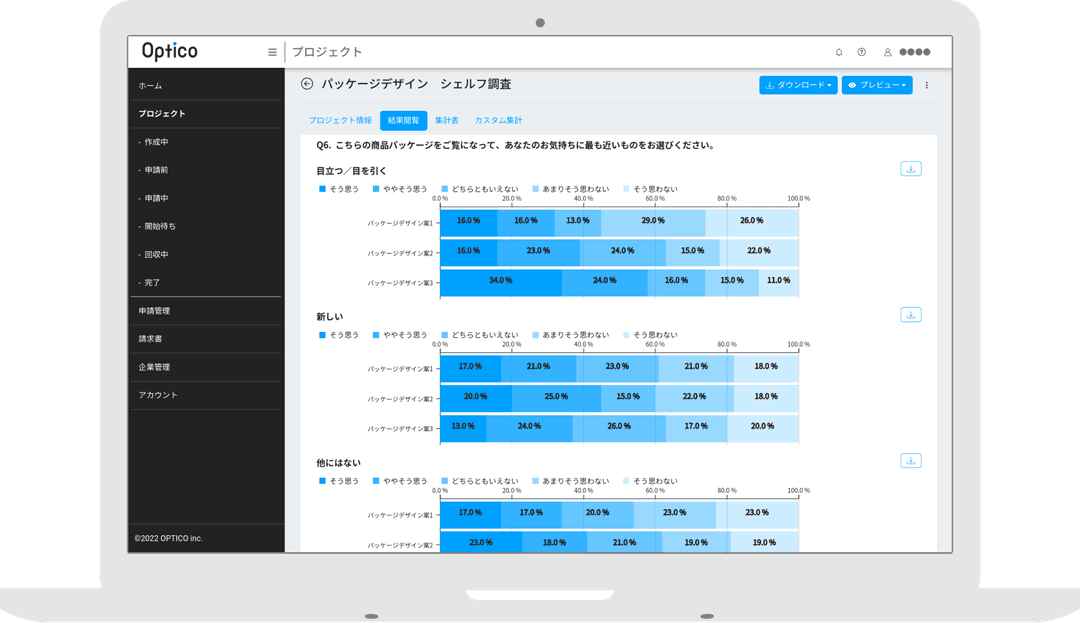
Task: Expand the ダウンロード dropdown
Action: point(797,85)
